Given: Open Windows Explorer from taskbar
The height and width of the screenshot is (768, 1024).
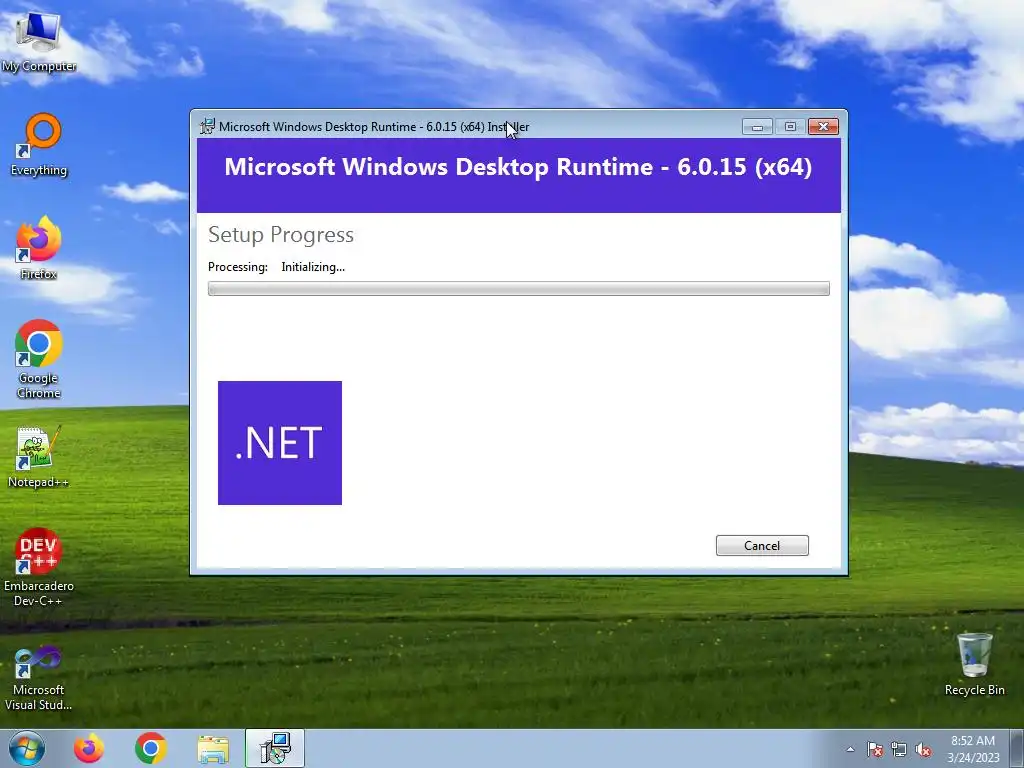Looking at the screenshot, I should click(213, 749).
